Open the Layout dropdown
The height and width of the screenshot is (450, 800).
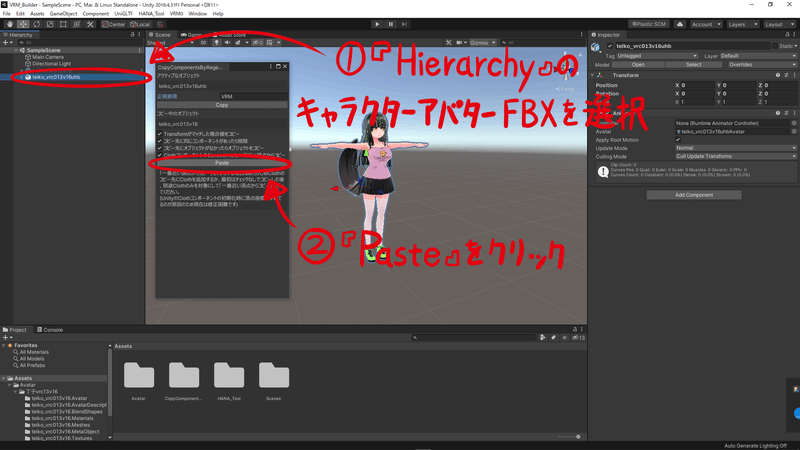[779, 24]
